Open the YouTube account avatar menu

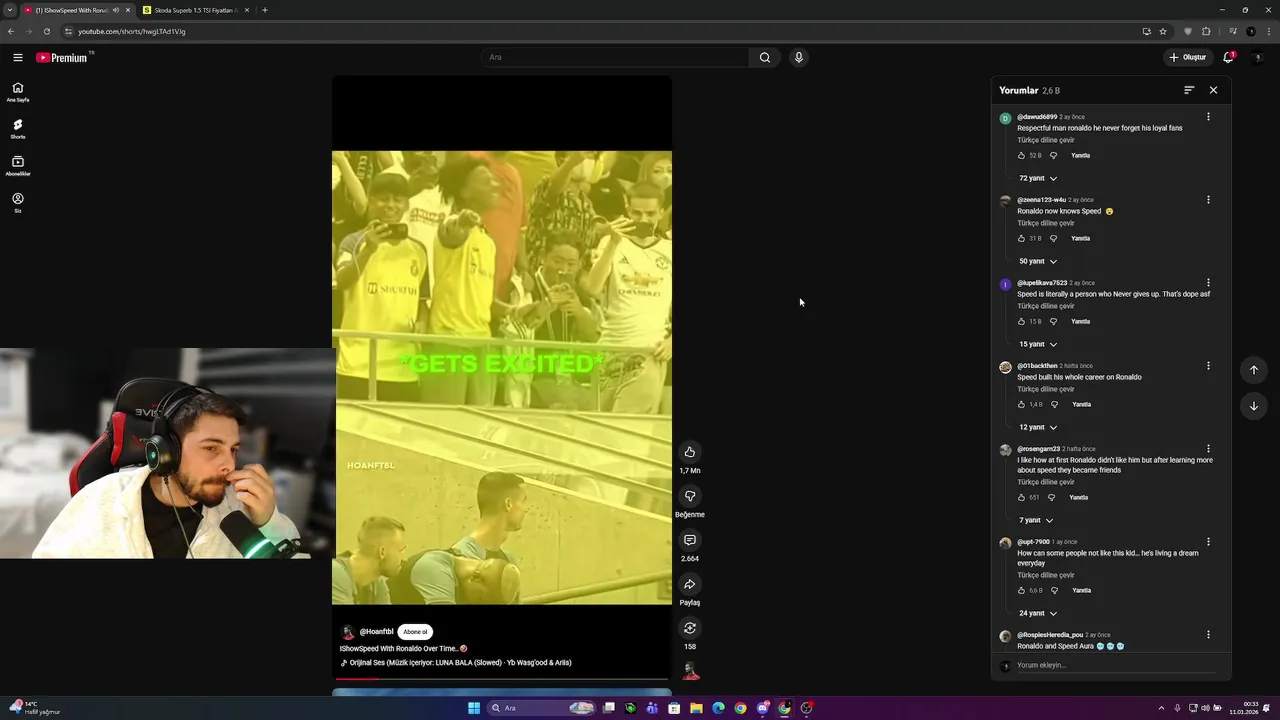tap(1257, 57)
